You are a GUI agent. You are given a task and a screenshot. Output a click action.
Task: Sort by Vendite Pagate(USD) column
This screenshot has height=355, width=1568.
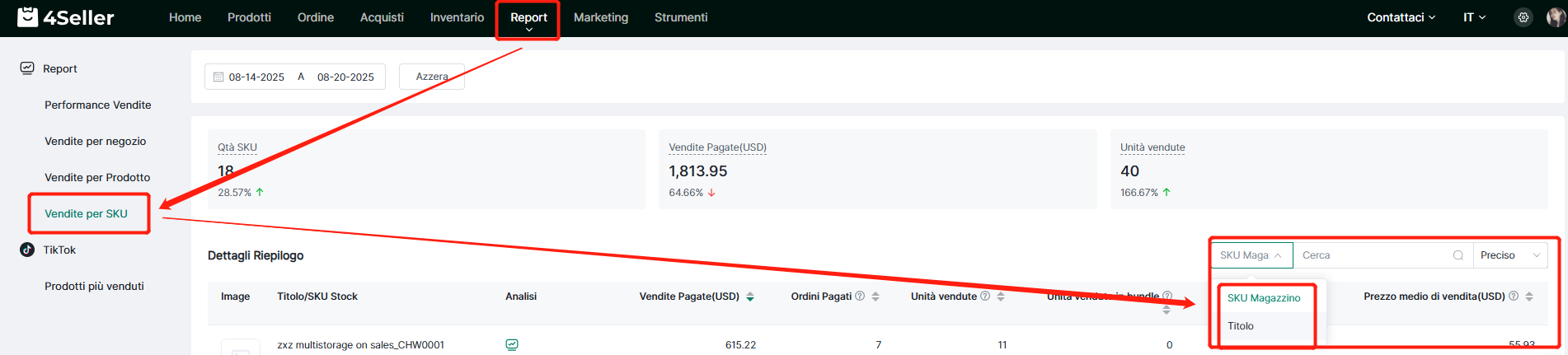750,297
